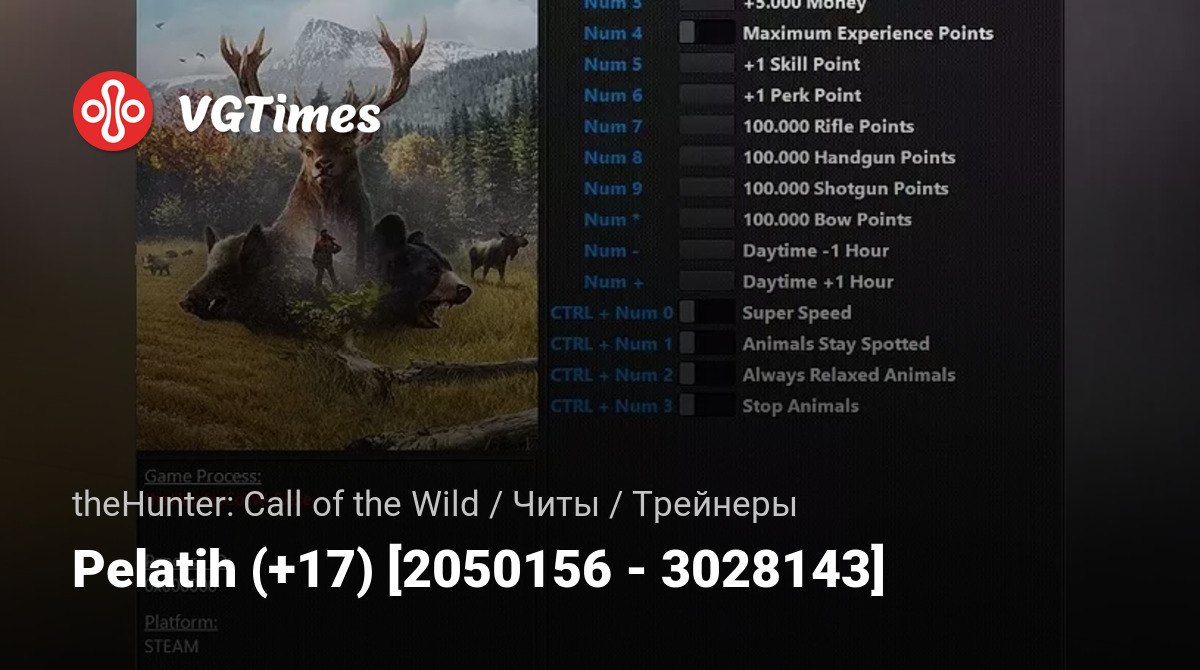Screen dimensions: 1200x670
Task: Click the game cover artwork with deer
Action: tap(337, 225)
